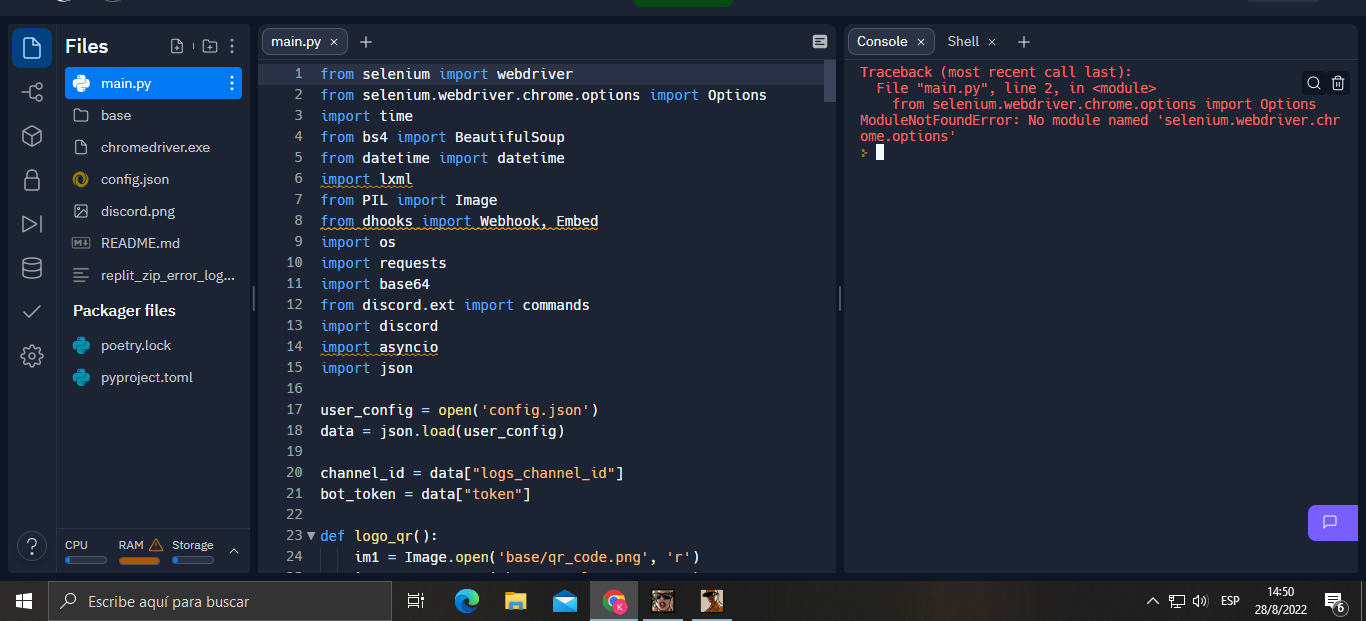Collapse the logo_qr function fold arrow
This screenshot has height=621, width=1366.
tap(311, 536)
